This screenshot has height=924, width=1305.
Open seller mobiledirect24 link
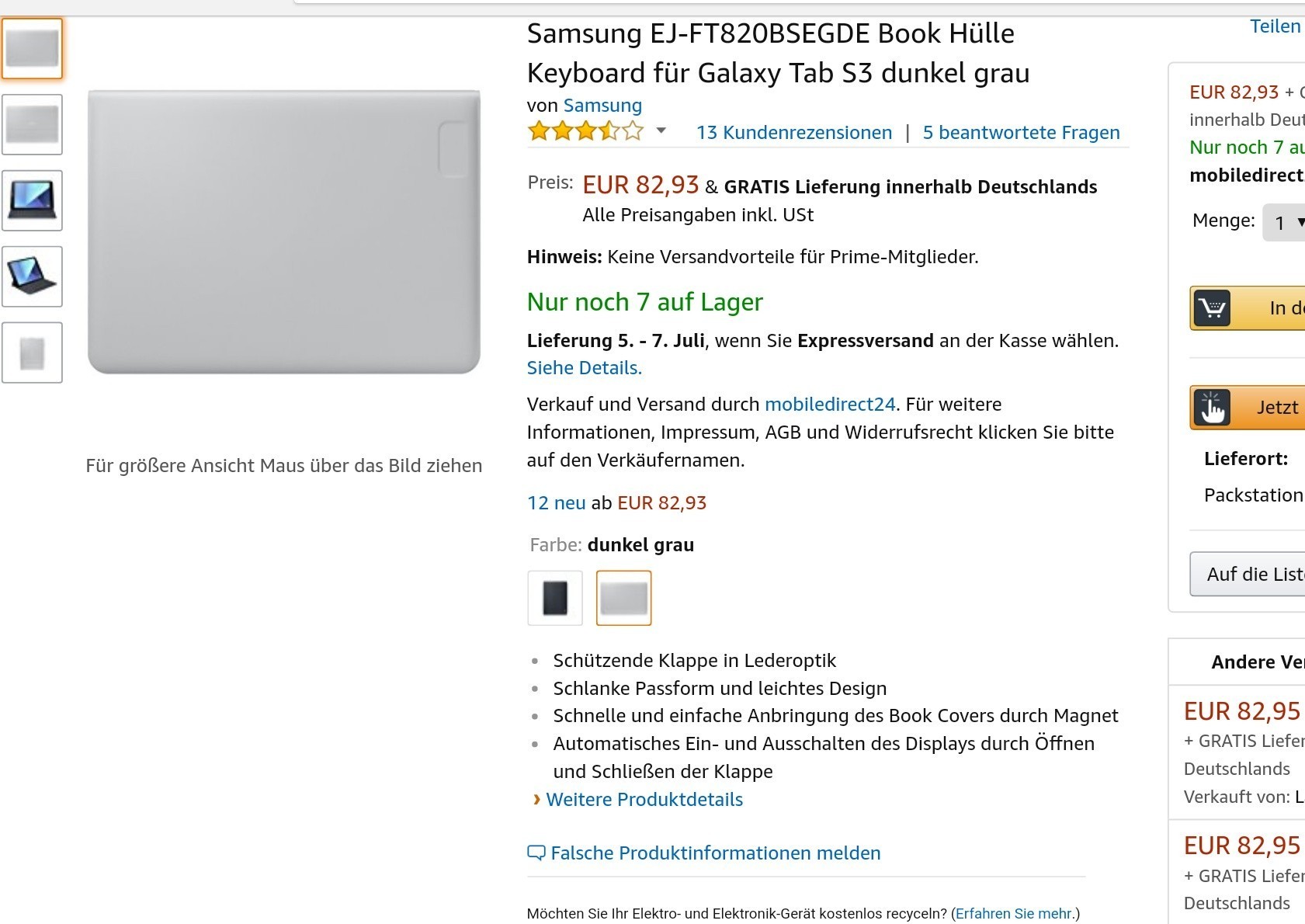click(830, 405)
